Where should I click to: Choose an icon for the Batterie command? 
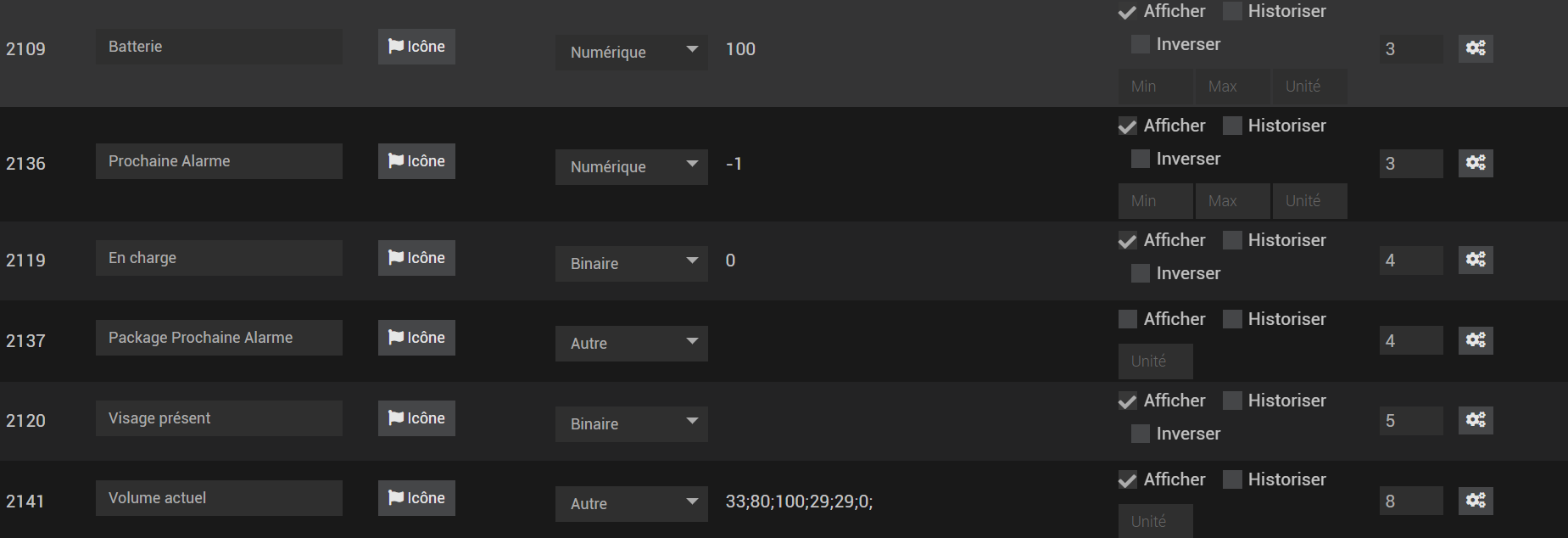[x=416, y=47]
